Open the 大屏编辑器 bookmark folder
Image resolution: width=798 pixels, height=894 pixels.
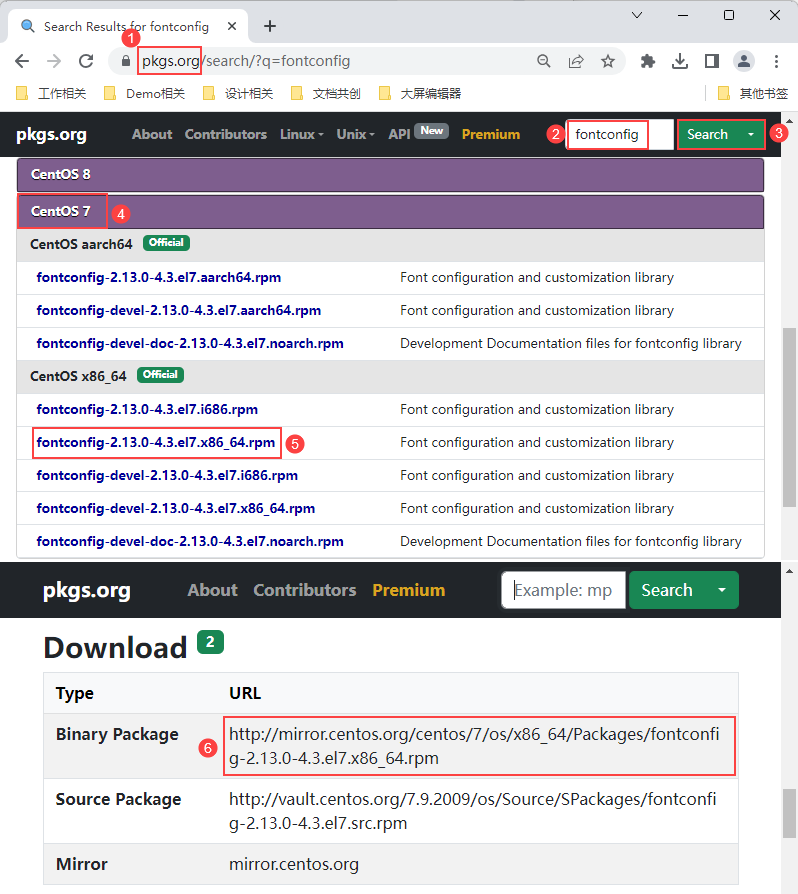[420, 94]
